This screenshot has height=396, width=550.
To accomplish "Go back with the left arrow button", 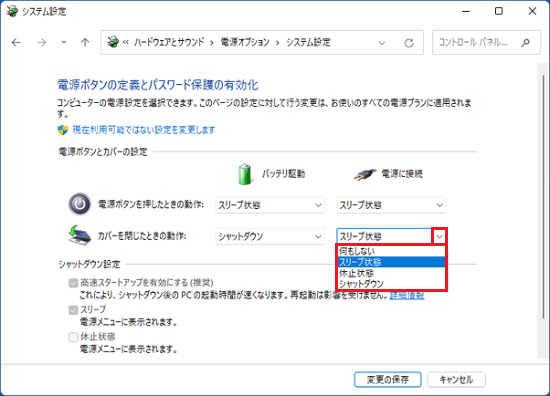I will 16,43.
